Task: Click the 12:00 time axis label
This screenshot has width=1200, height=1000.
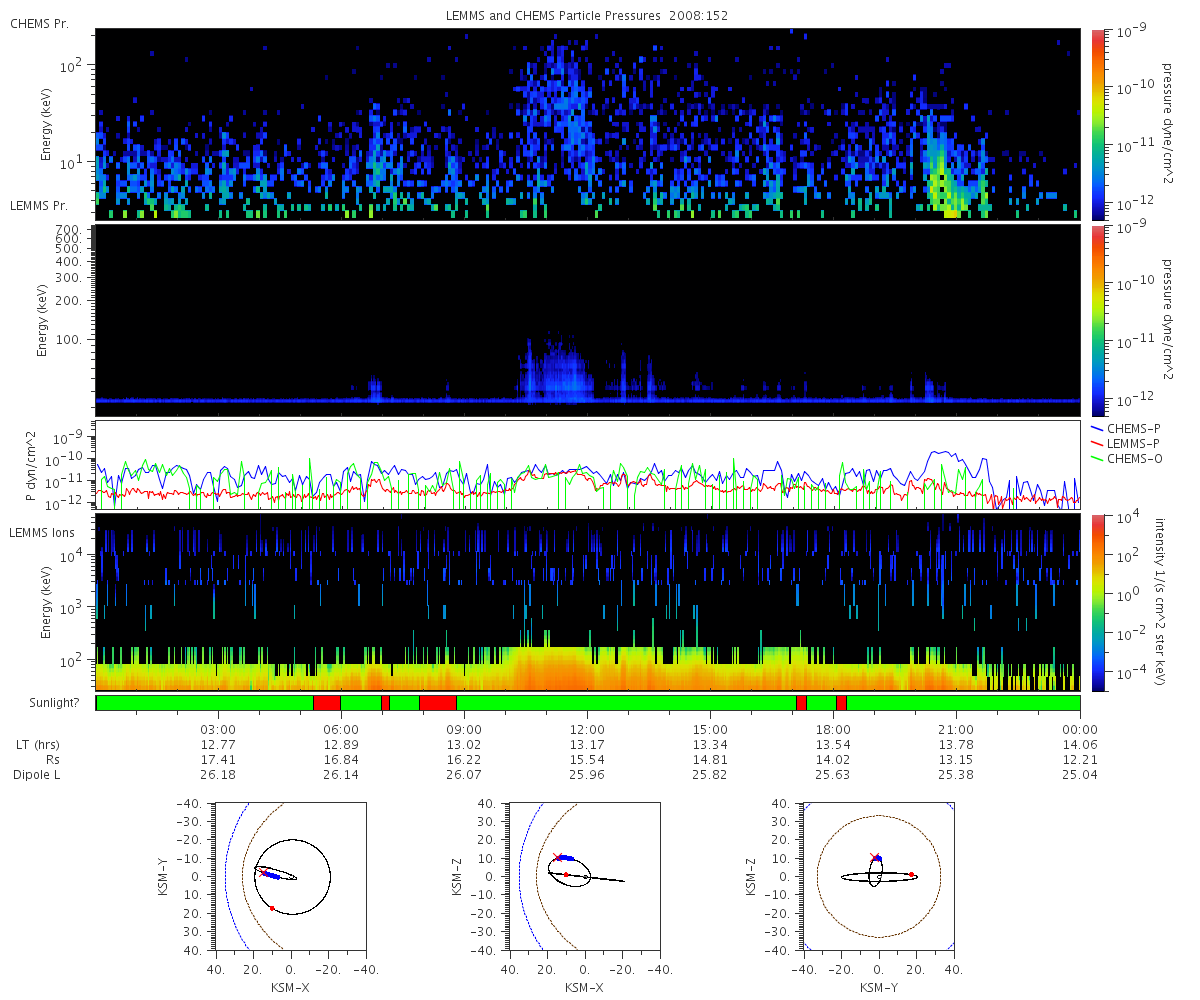Action: click(587, 729)
